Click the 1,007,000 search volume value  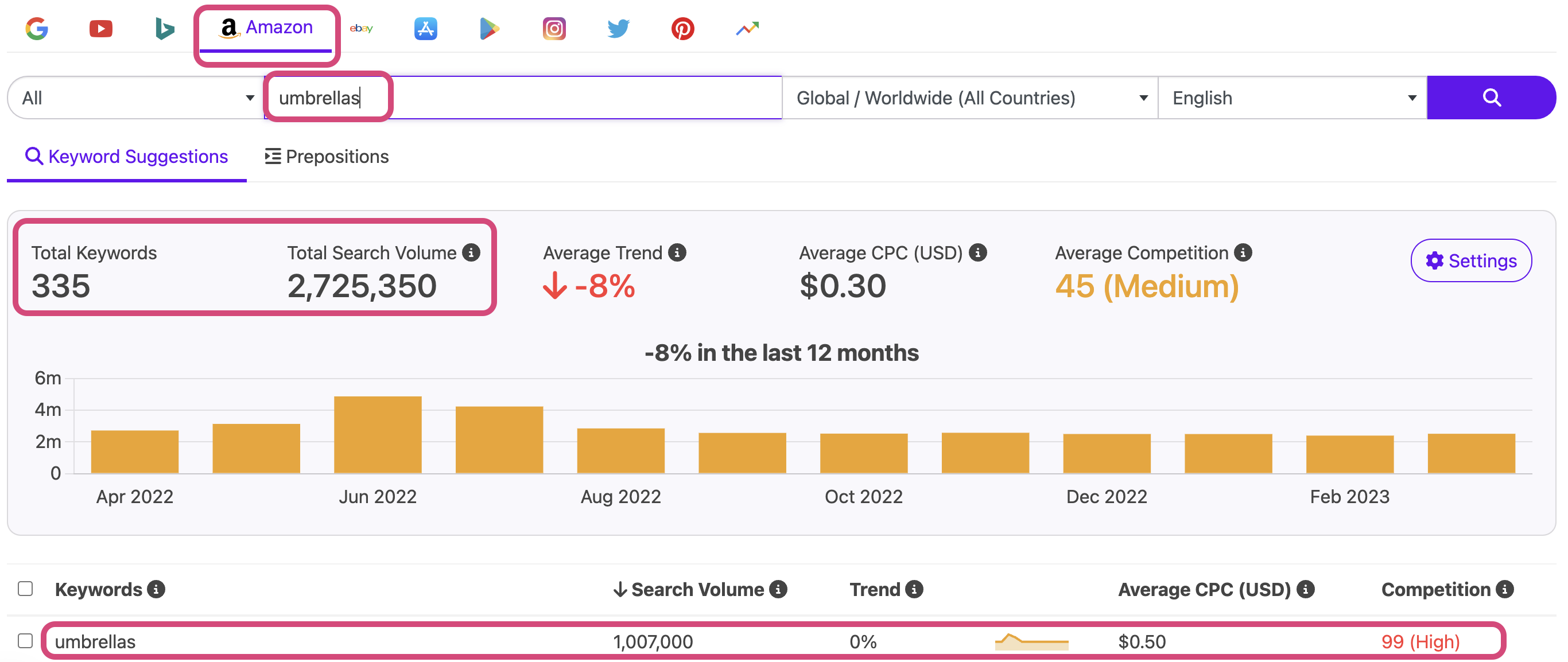pos(653,642)
